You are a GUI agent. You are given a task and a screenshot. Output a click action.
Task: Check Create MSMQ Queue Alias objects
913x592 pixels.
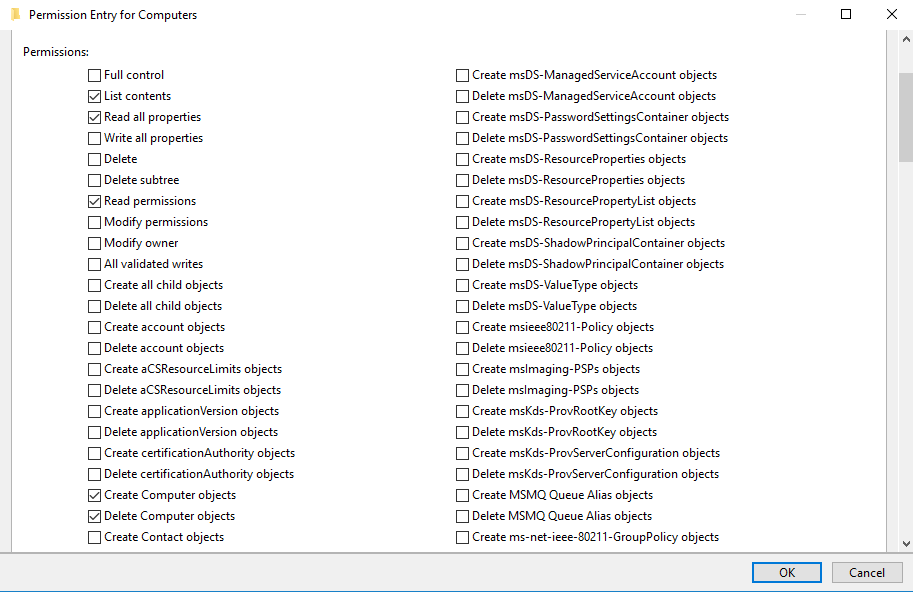click(x=463, y=495)
